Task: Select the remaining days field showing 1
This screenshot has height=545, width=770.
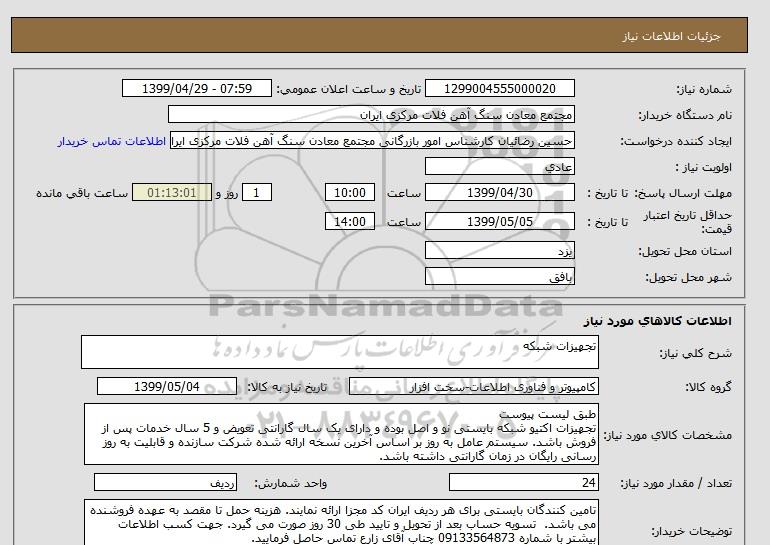Action: pyautogui.click(x=257, y=192)
